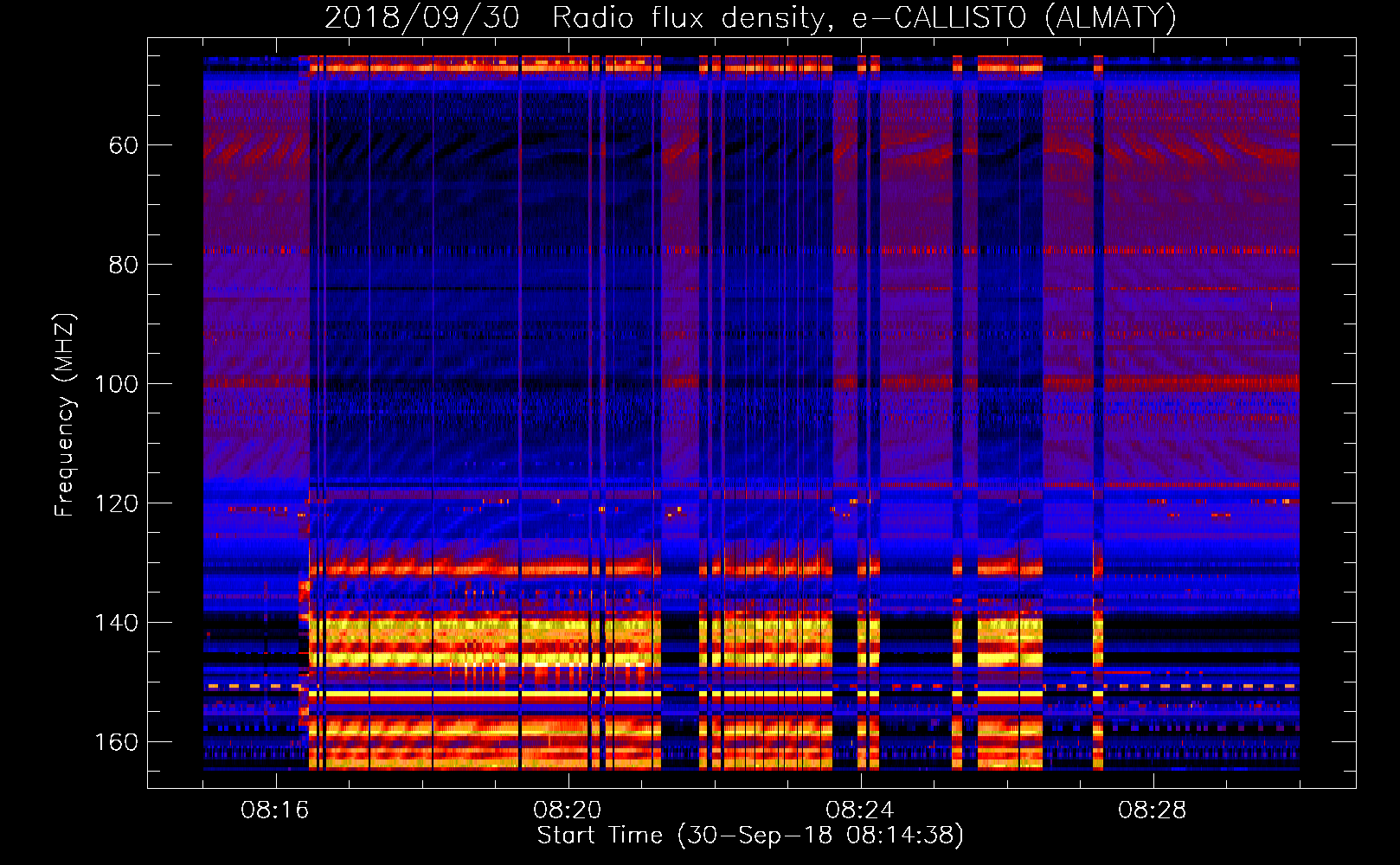Screen dimensions: 1400x865
Task: Click the 'Frequency (MHZ)' axis label
Action: (65, 415)
